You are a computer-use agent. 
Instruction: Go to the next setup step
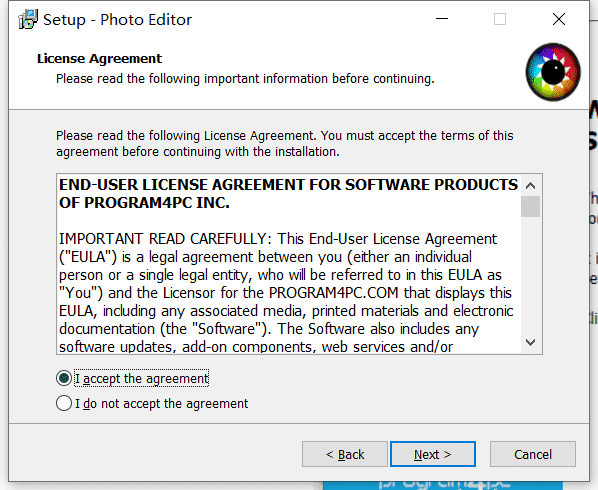433,454
